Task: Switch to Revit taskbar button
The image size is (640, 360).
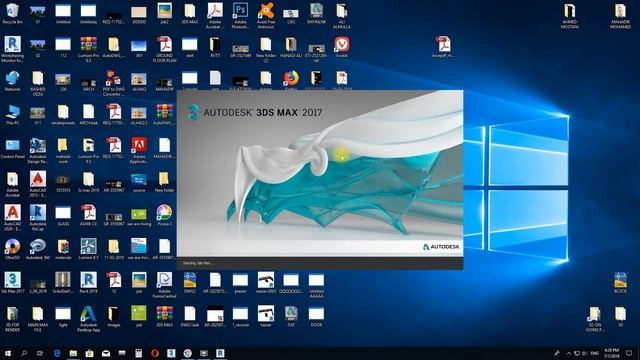Action: (220, 353)
